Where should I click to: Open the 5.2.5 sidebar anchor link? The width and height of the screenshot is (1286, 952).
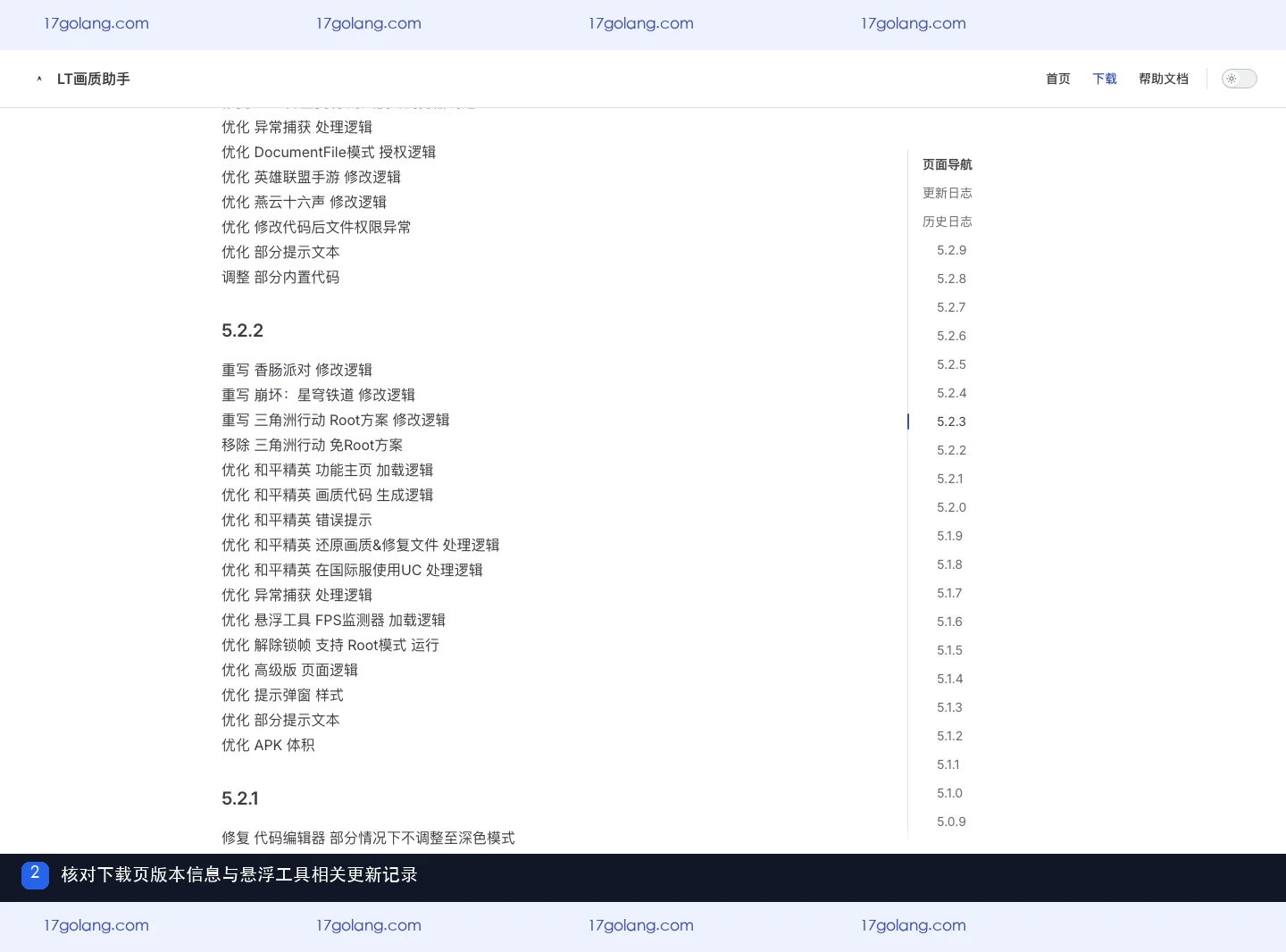tap(952, 364)
